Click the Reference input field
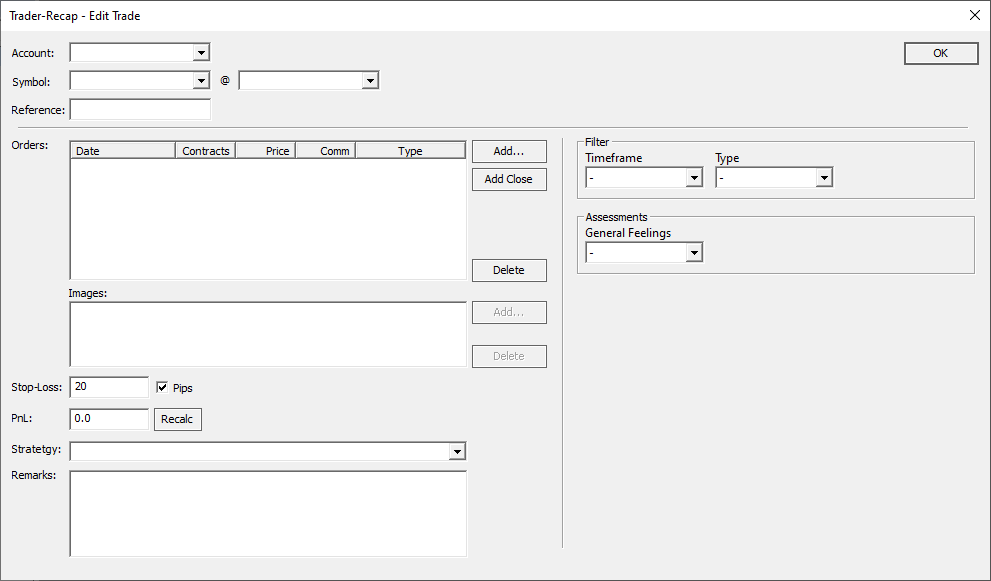This screenshot has height=581, width=991. [x=140, y=110]
